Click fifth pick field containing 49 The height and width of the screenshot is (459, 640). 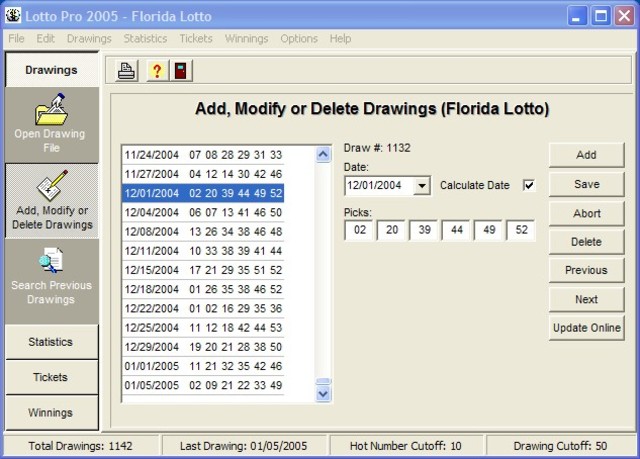(489, 230)
